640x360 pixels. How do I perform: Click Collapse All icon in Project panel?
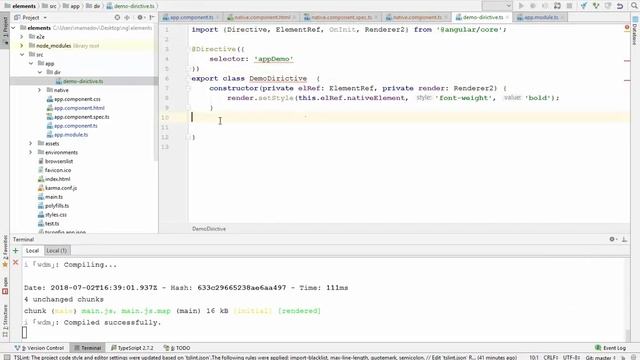[x=127, y=18]
